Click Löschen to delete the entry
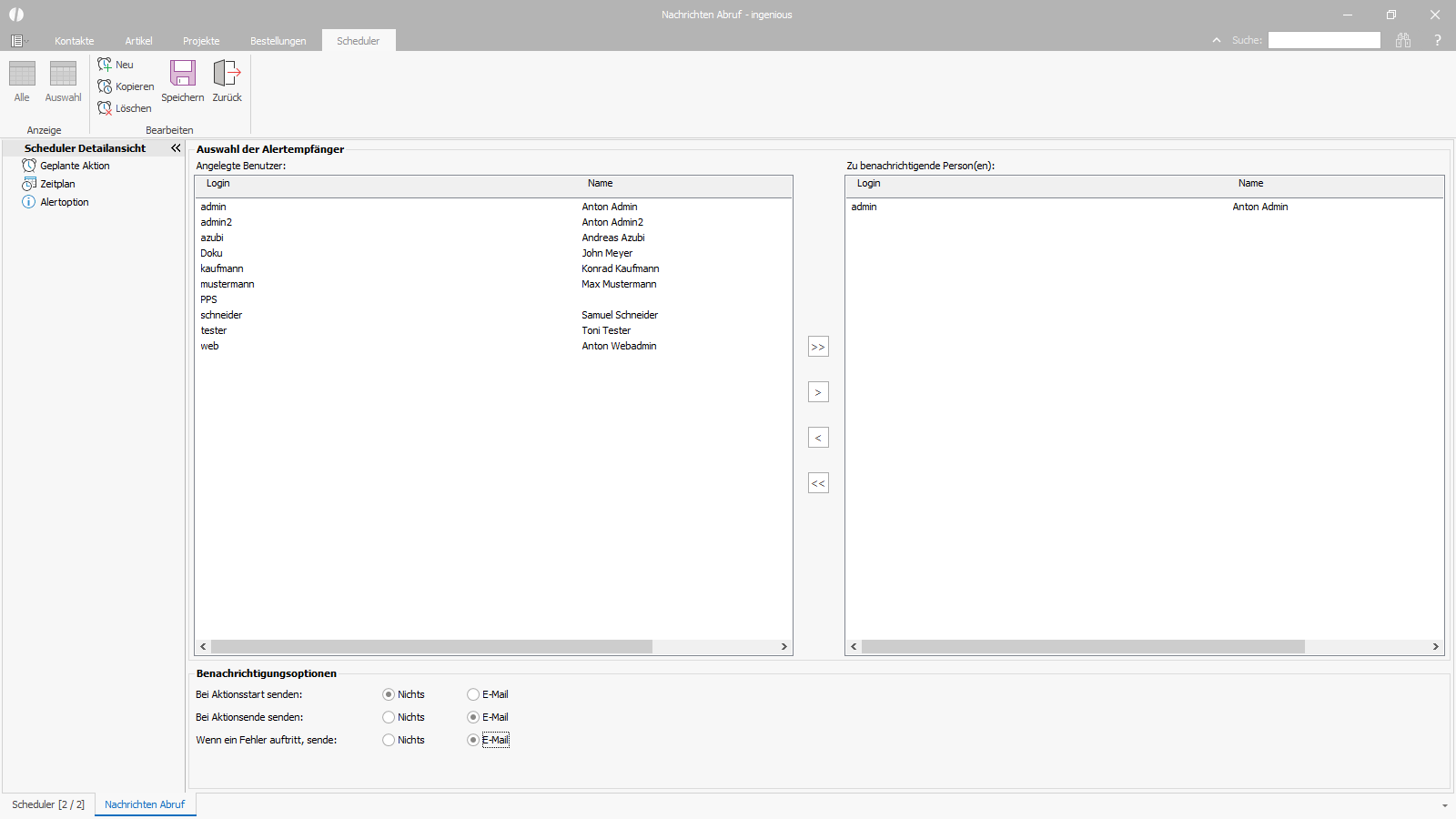This screenshot has width=1456, height=819. 125,108
